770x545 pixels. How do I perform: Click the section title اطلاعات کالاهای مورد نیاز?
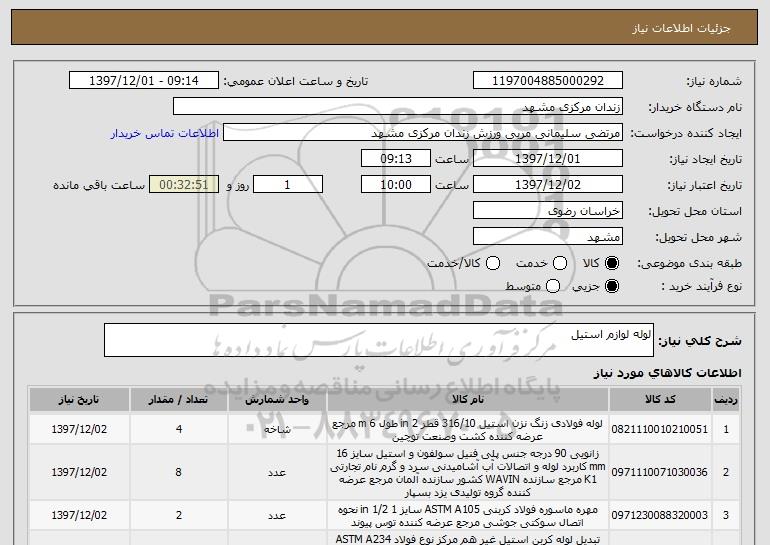coord(667,373)
